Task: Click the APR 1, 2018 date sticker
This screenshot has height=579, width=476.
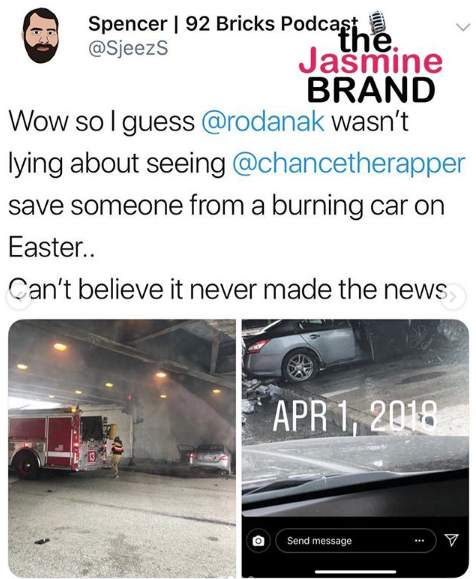Action: click(355, 416)
